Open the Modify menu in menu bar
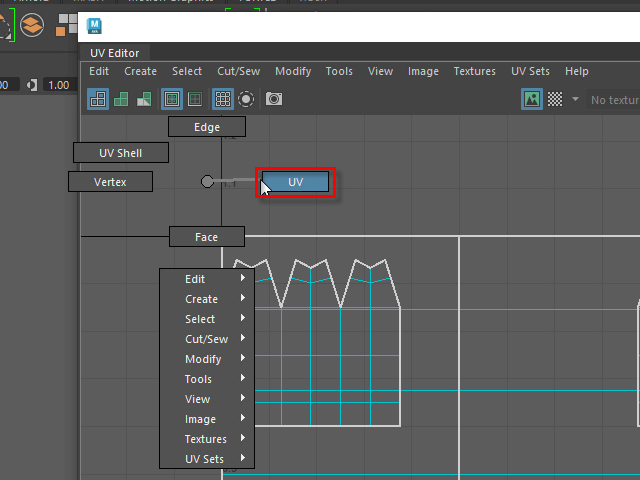 pyautogui.click(x=293, y=71)
